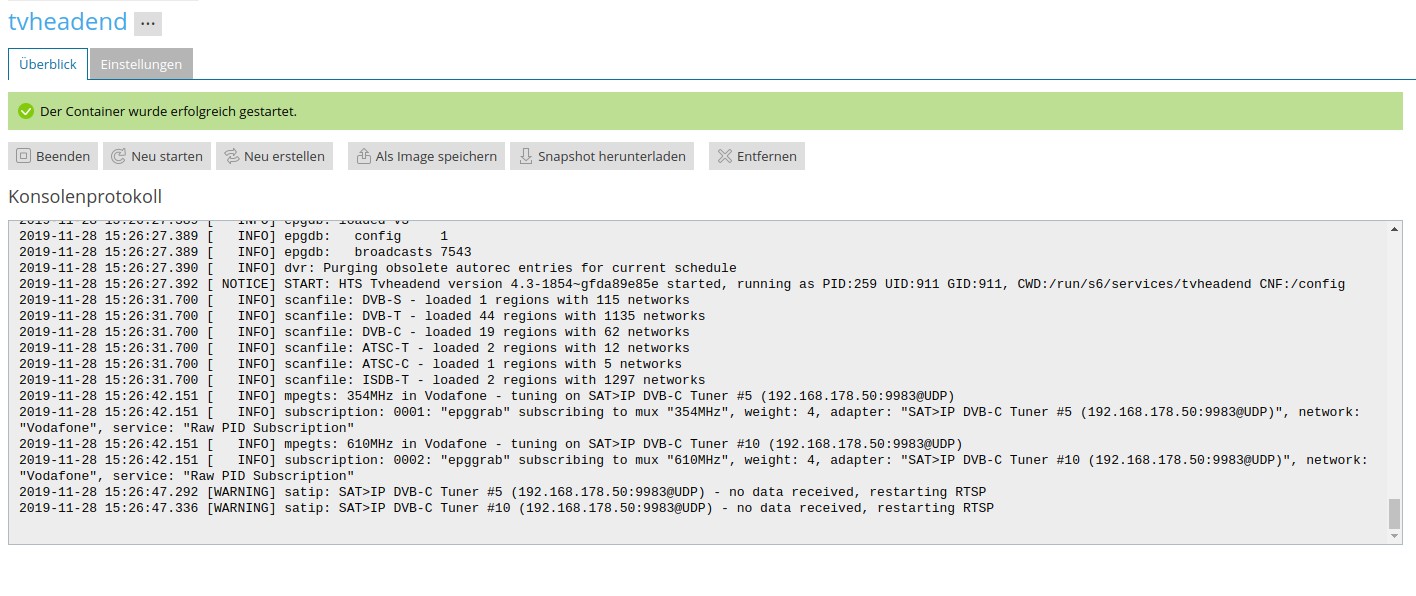Click Als Image speichern button

[x=426, y=156]
